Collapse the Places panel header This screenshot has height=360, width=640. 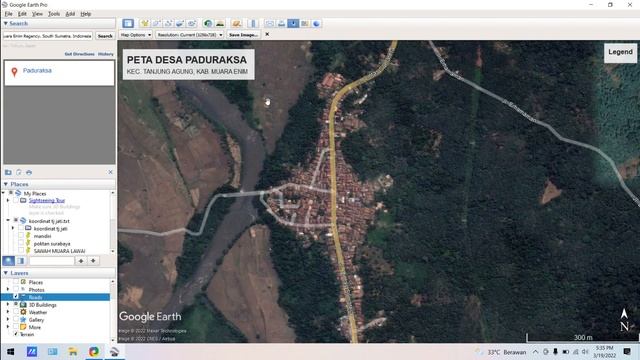click(x=59, y=184)
